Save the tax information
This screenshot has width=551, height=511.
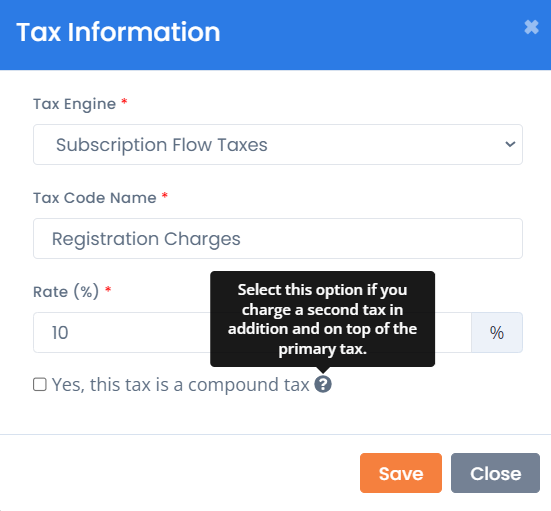coord(401,473)
